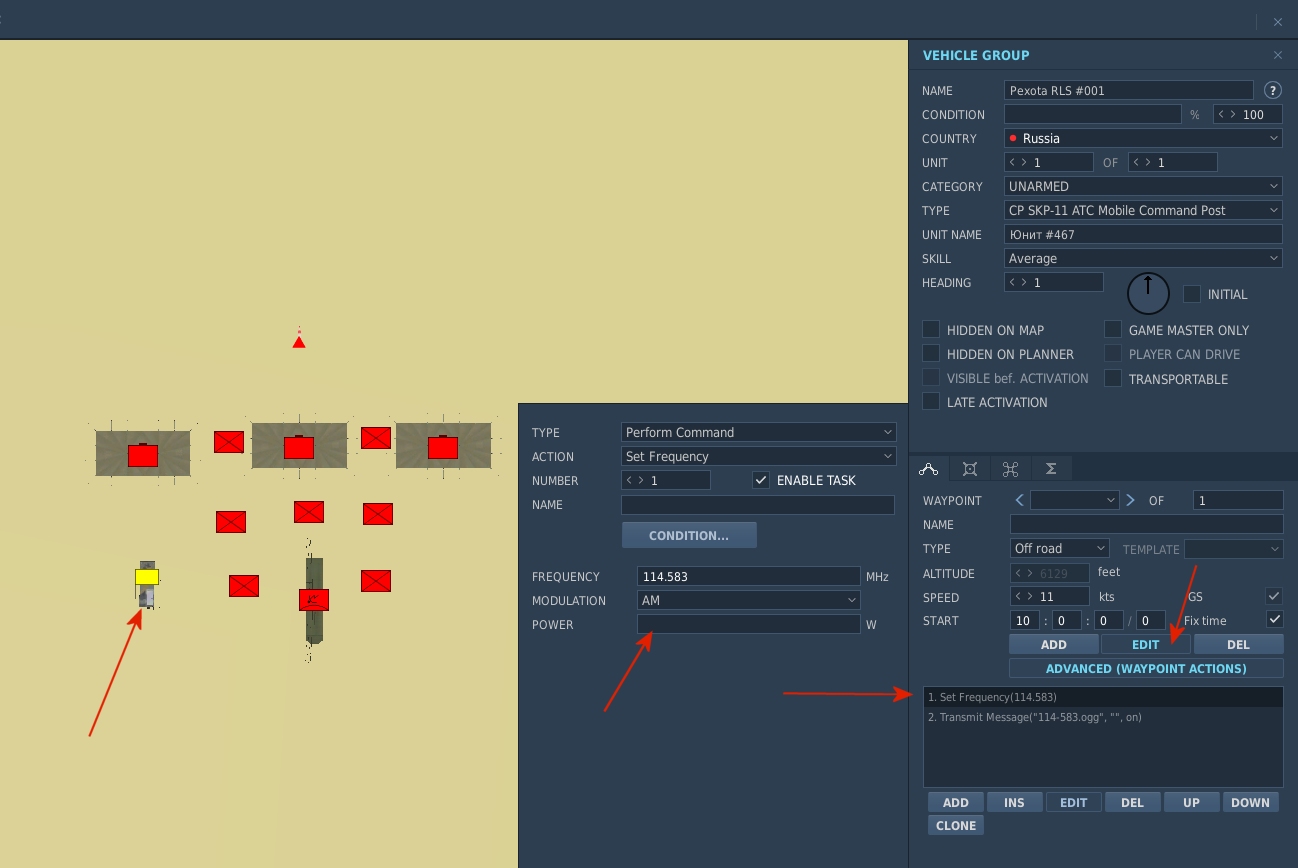Go to next waypoint arrow
Viewport: 1298px width, 868px height.
click(x=1130, y=500)
